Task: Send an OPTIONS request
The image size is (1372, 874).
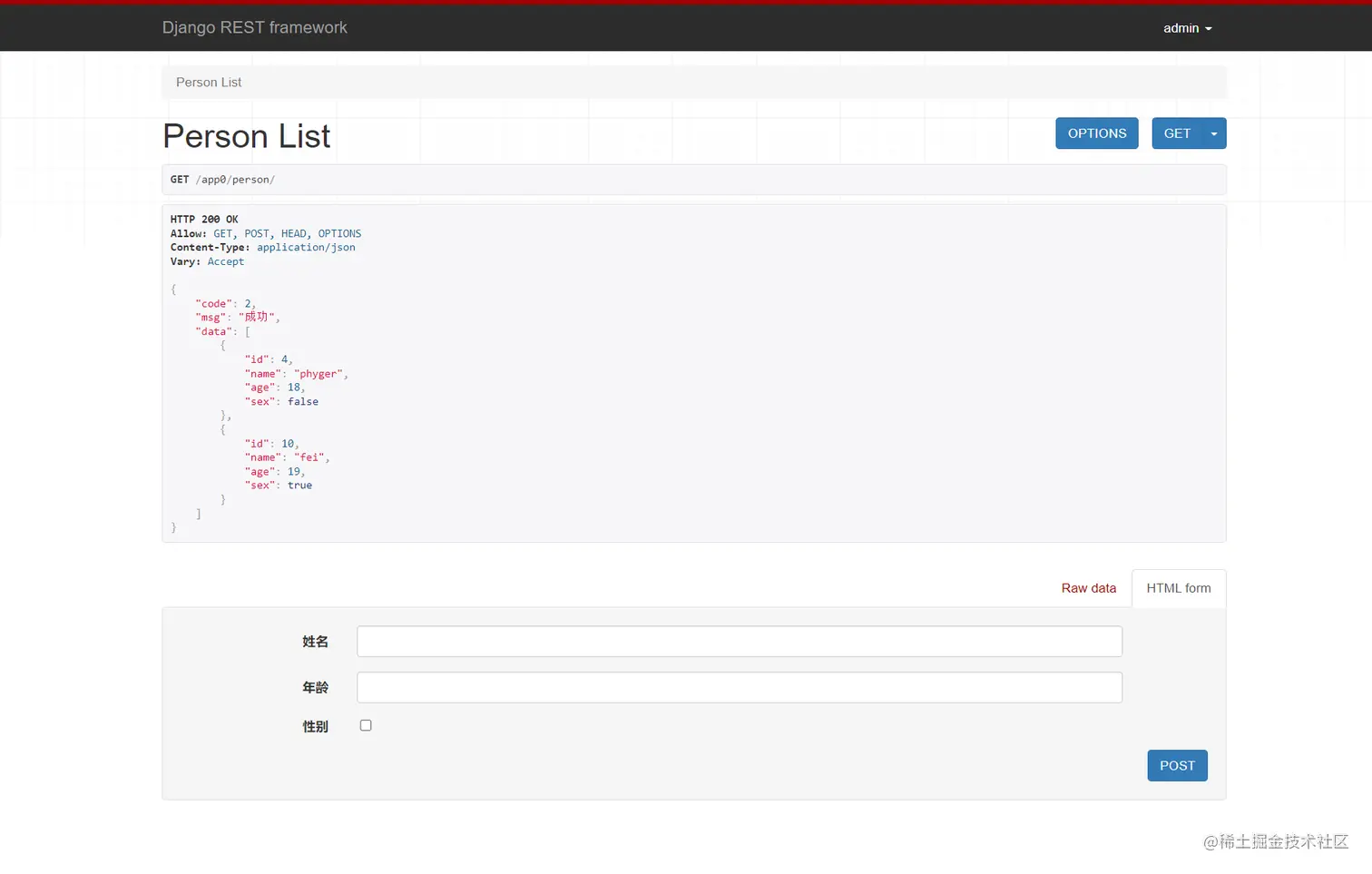Action: click(1096, 133)
